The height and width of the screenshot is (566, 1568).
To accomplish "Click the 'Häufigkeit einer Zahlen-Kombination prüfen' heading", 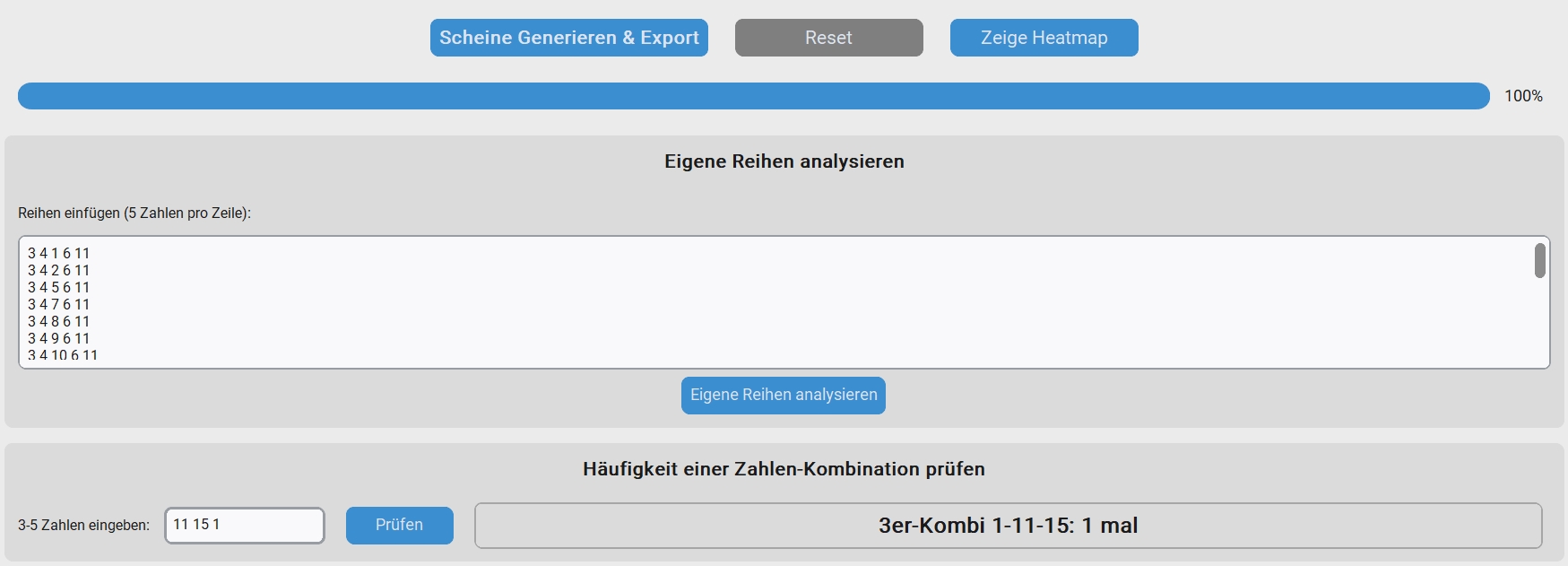I will (784, 469).
